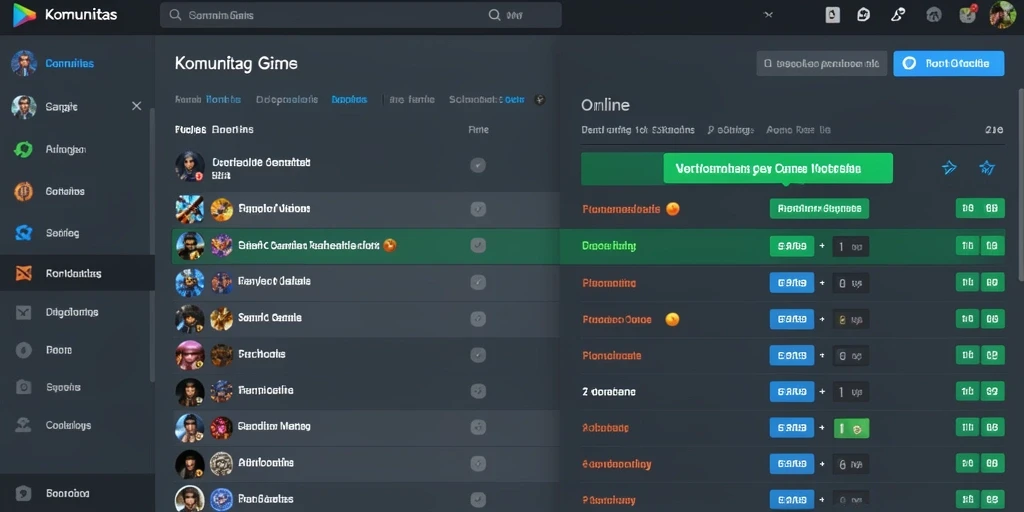Image resolution: width=1024 pixels, height=512 pixels.
Task: Toggle checkmark for the Goodim Meneg row
Action: (478, 427)
